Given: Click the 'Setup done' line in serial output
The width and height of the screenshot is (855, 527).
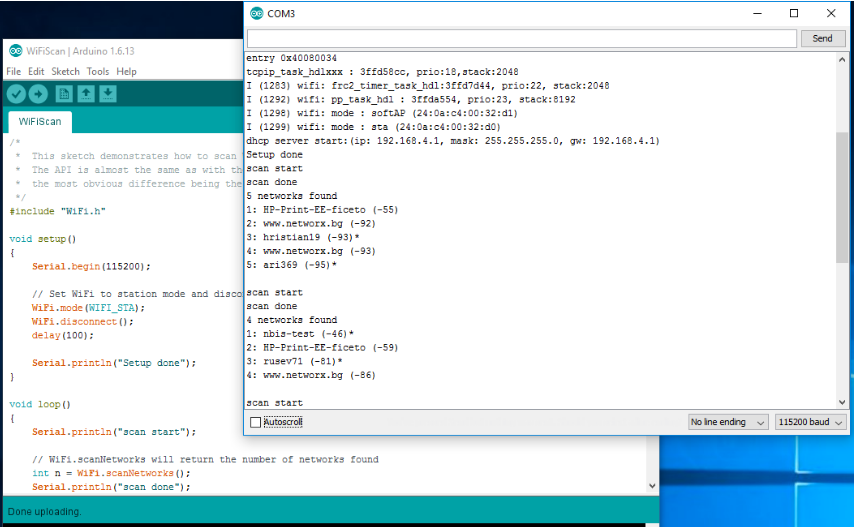Looking at the screenshot, I should click(x=274, y=154).
